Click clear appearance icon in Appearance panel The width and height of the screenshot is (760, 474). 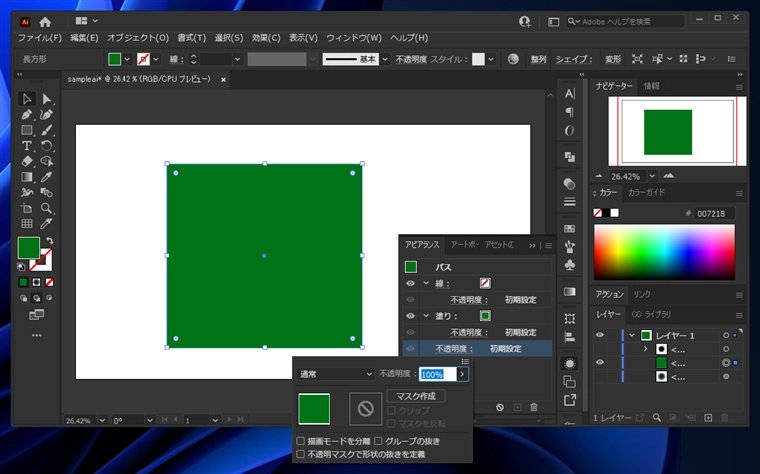(500, 407)
